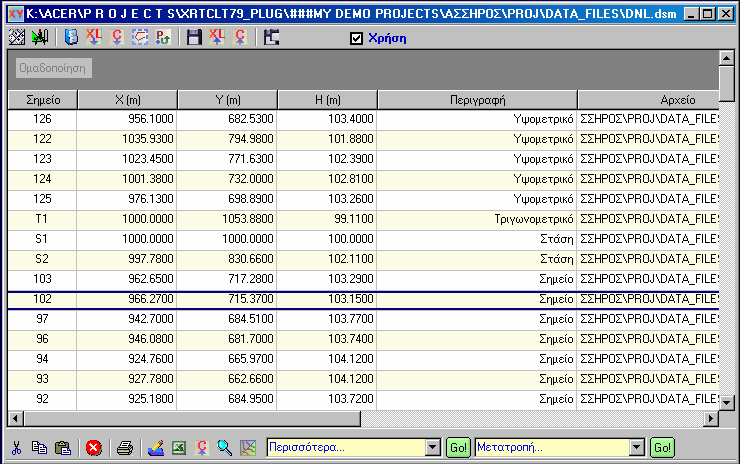Click the P point-with-green-arrow icon

pyautogui.click(x=163, y=37)
